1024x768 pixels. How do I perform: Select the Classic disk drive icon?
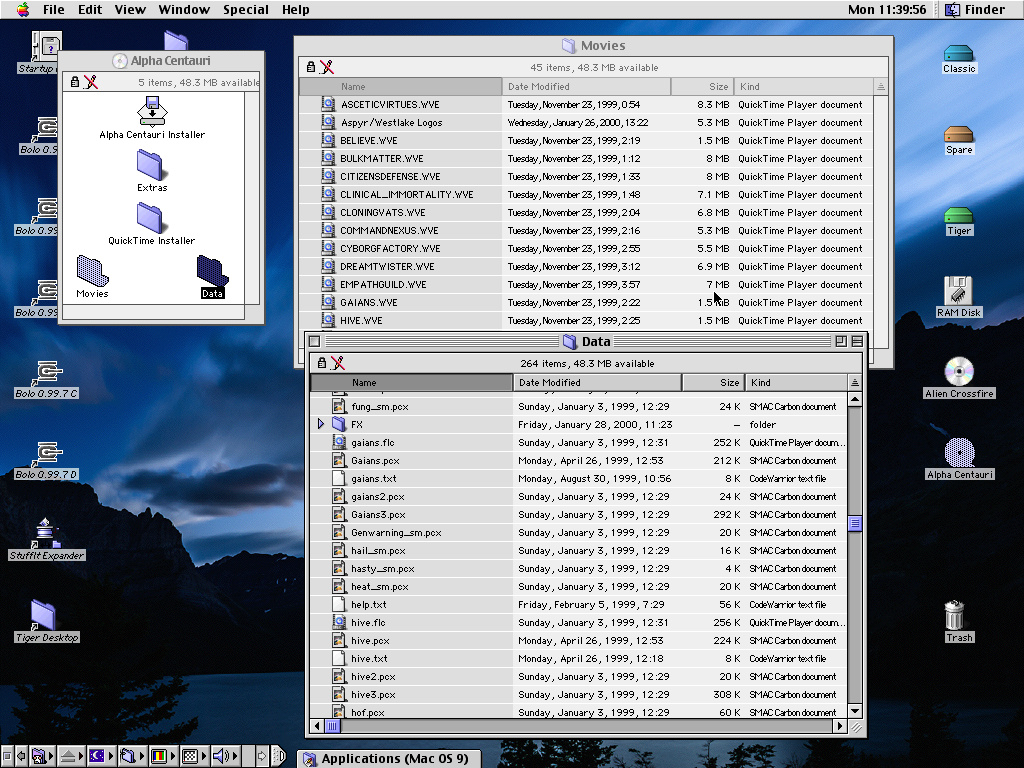tap(958, 53)
